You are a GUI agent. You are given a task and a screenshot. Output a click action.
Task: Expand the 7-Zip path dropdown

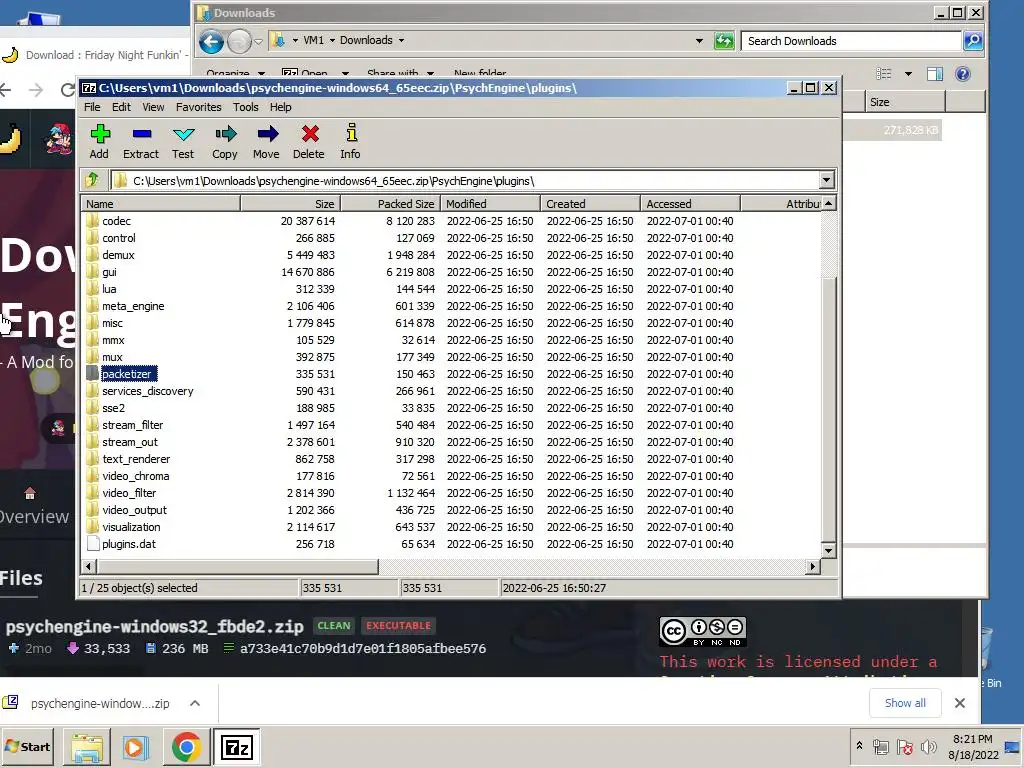pyautogui.click(x=826, y=180)
